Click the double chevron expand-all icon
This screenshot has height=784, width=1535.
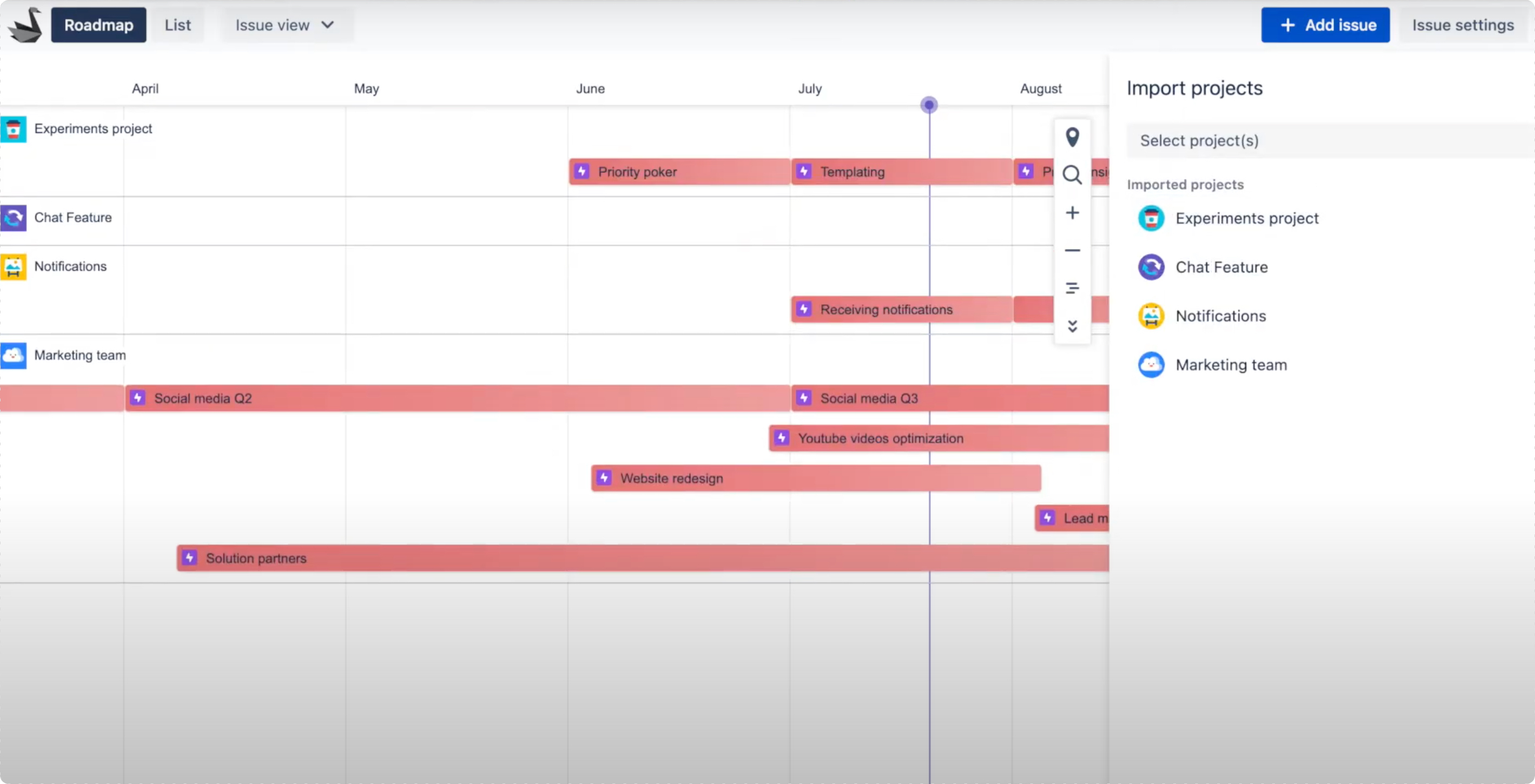[x=1072, y=326]
